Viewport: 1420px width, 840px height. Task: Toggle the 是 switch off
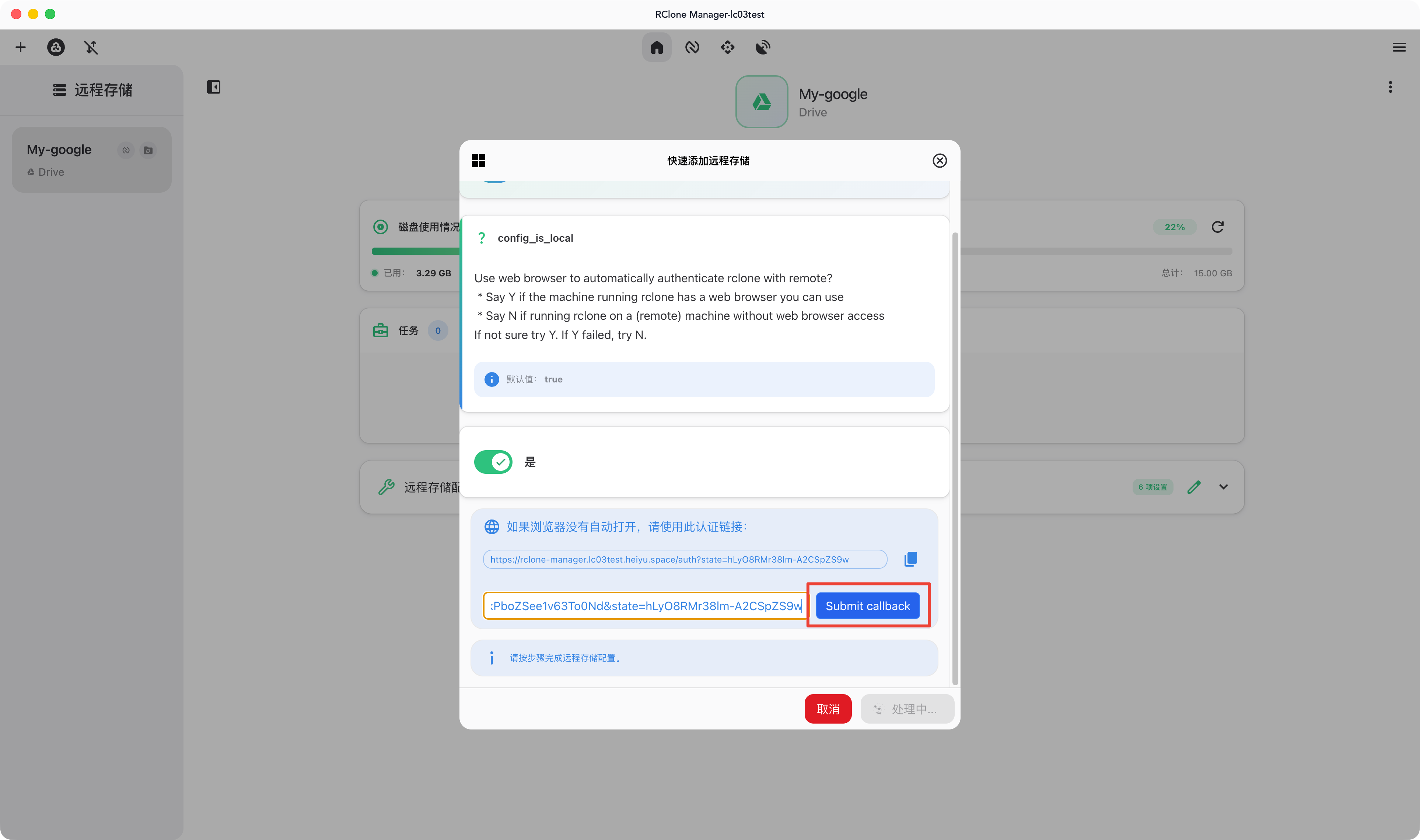point(493,462)
